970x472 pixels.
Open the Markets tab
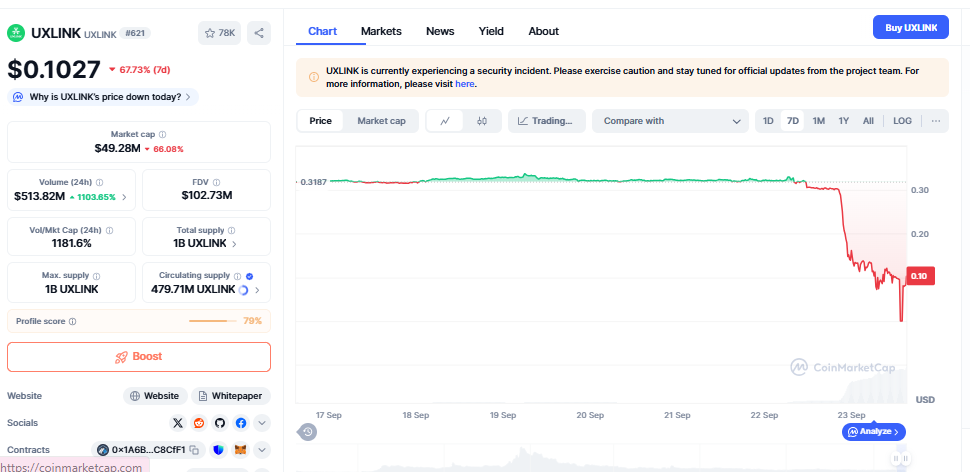tap(381, 31)
